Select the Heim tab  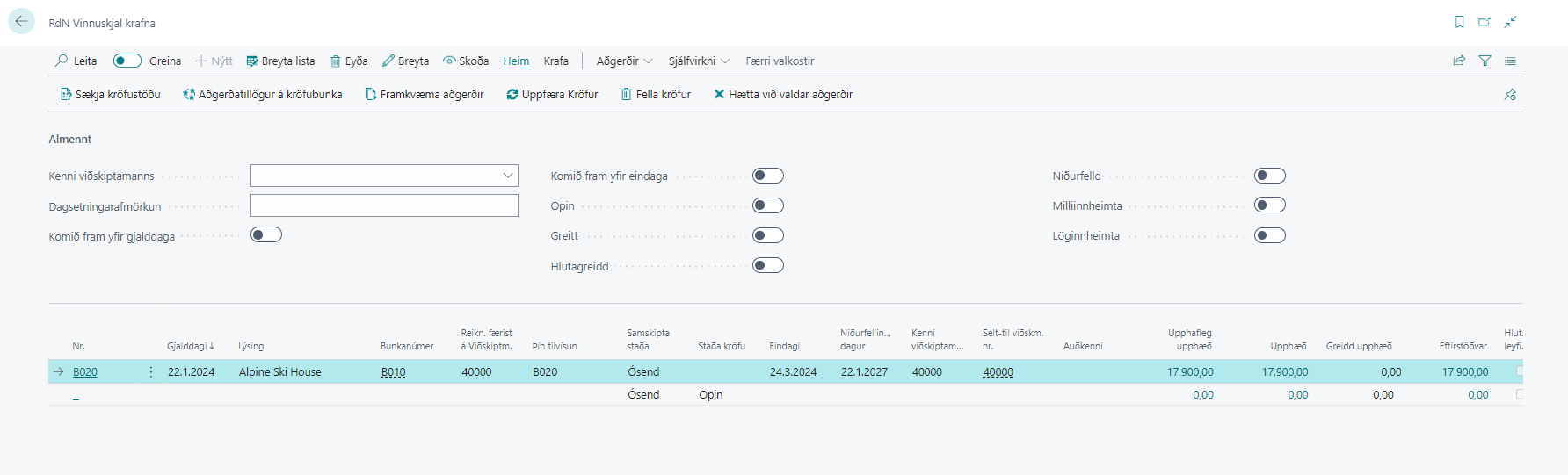(516, 61)
